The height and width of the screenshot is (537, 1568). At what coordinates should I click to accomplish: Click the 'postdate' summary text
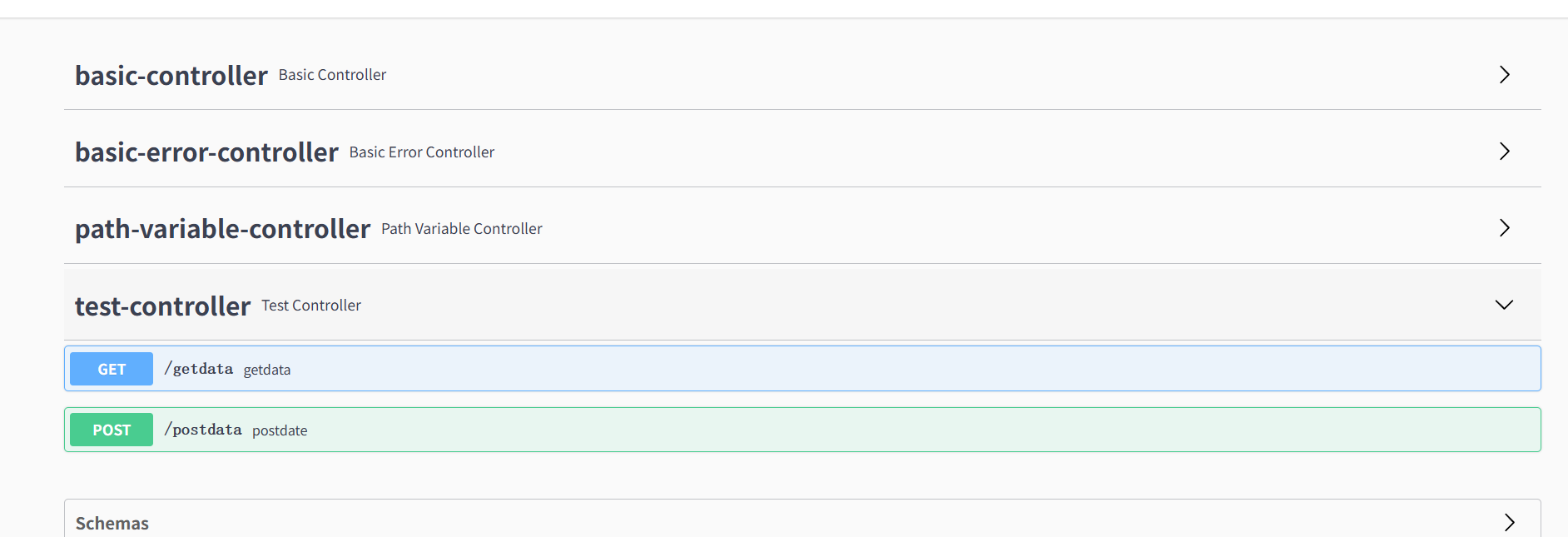point(280,430)
